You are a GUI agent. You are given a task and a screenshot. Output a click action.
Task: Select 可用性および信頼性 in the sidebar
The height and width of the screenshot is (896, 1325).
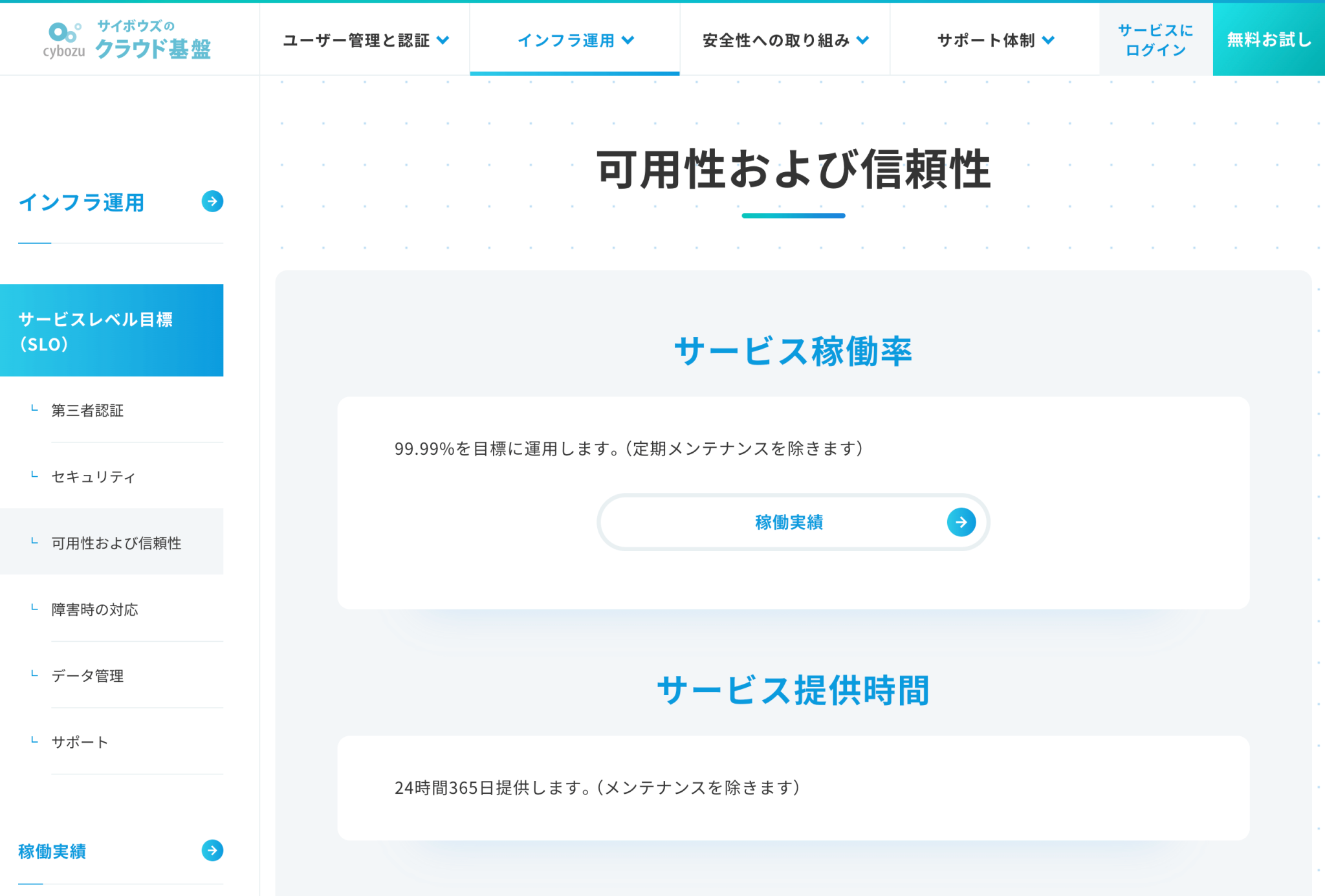point(116,543)
